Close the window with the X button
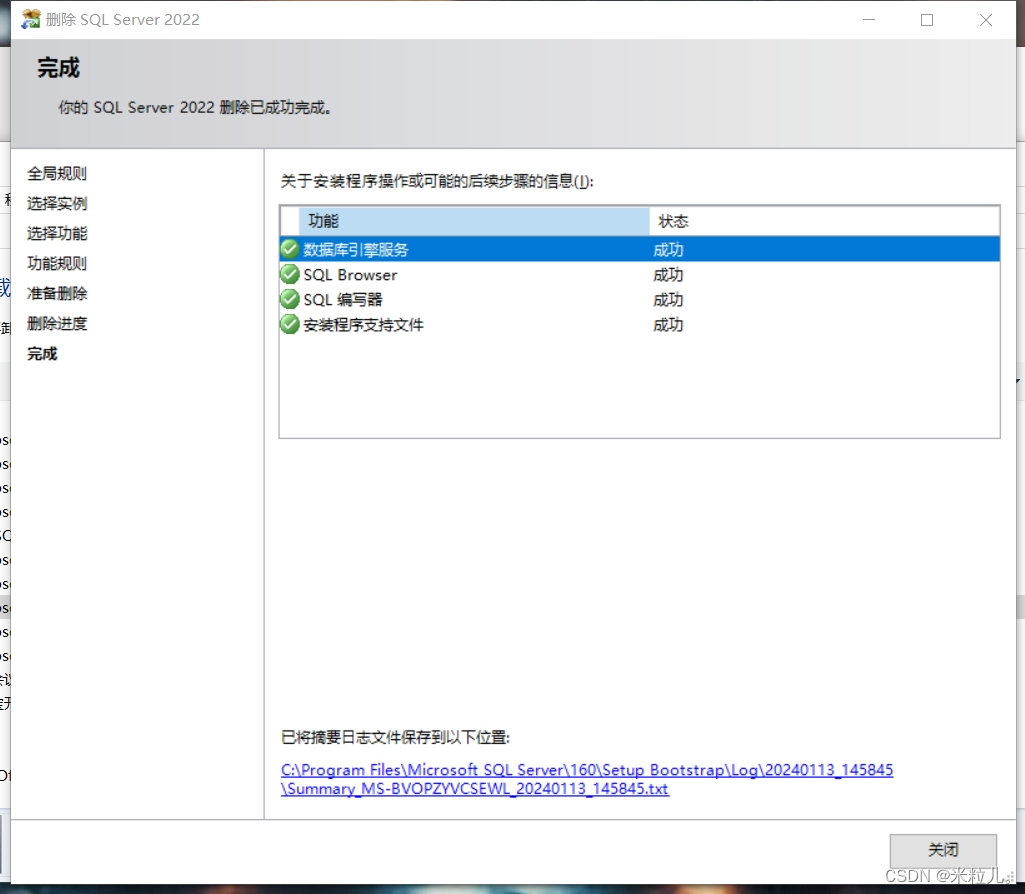The width and height of the screenshot is (1025, 894). [x=986, y=20]
